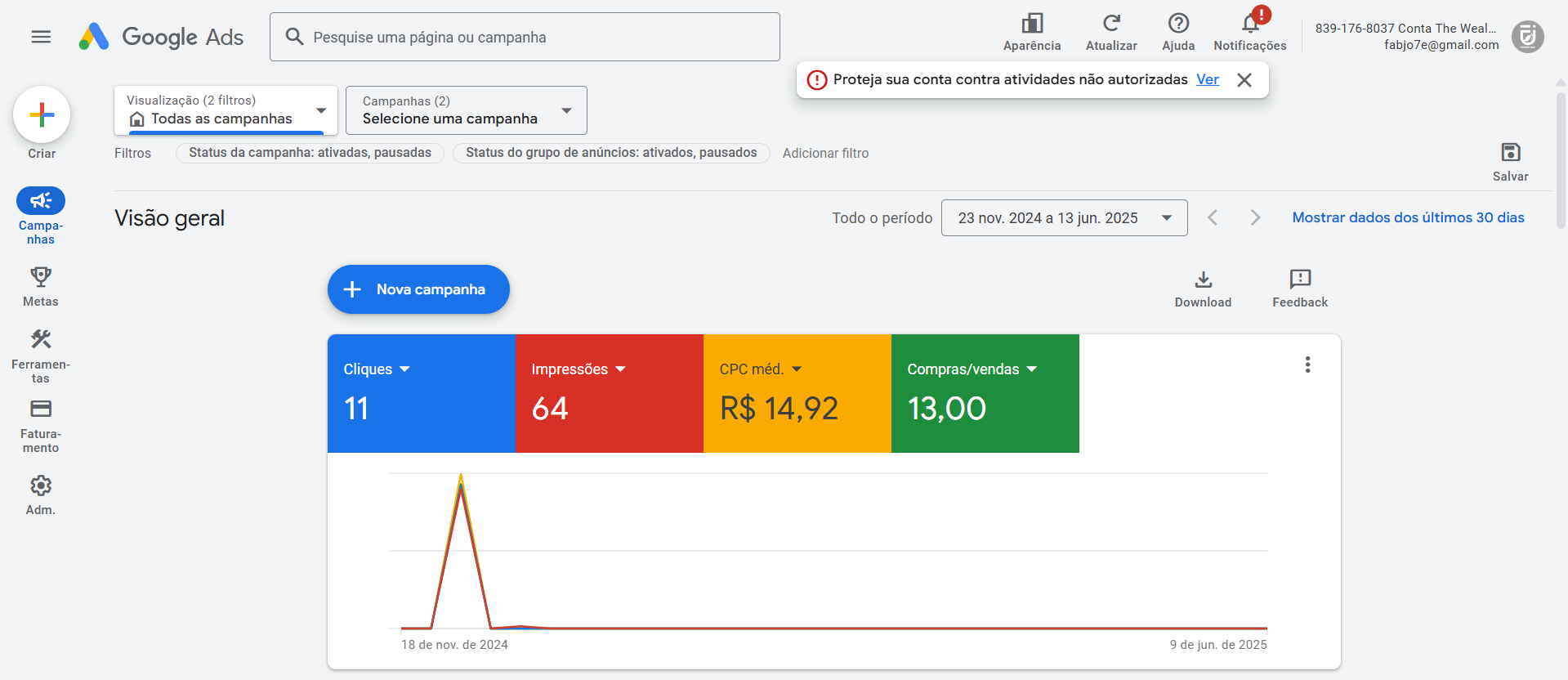The image size is (1568, 680).
Task: Open Ferramentas in the sidebar
Action: (41, 356)
